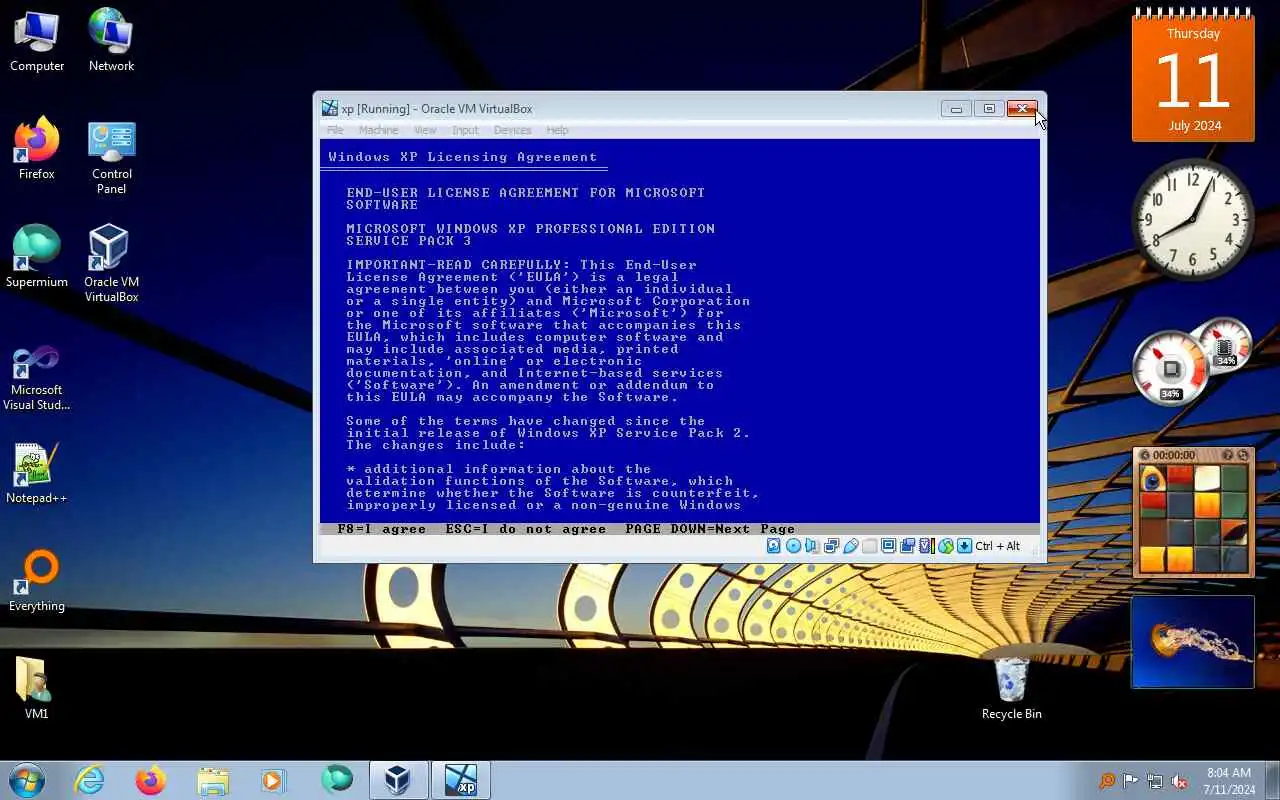Click Show Desktop strip at taskbar end
1280x800 pixels.
pyautogui.click(x=1272, y=780)
